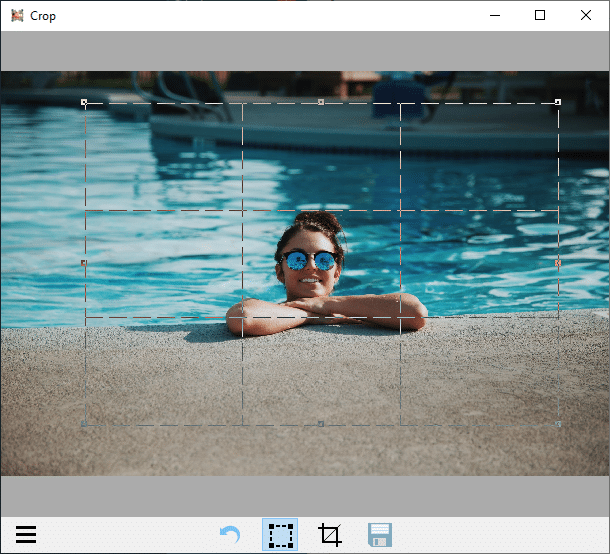The height and width of the screenshot is (554, 610).
Task: Click the bottom-left crop handle
Action: tap(84, 424)
